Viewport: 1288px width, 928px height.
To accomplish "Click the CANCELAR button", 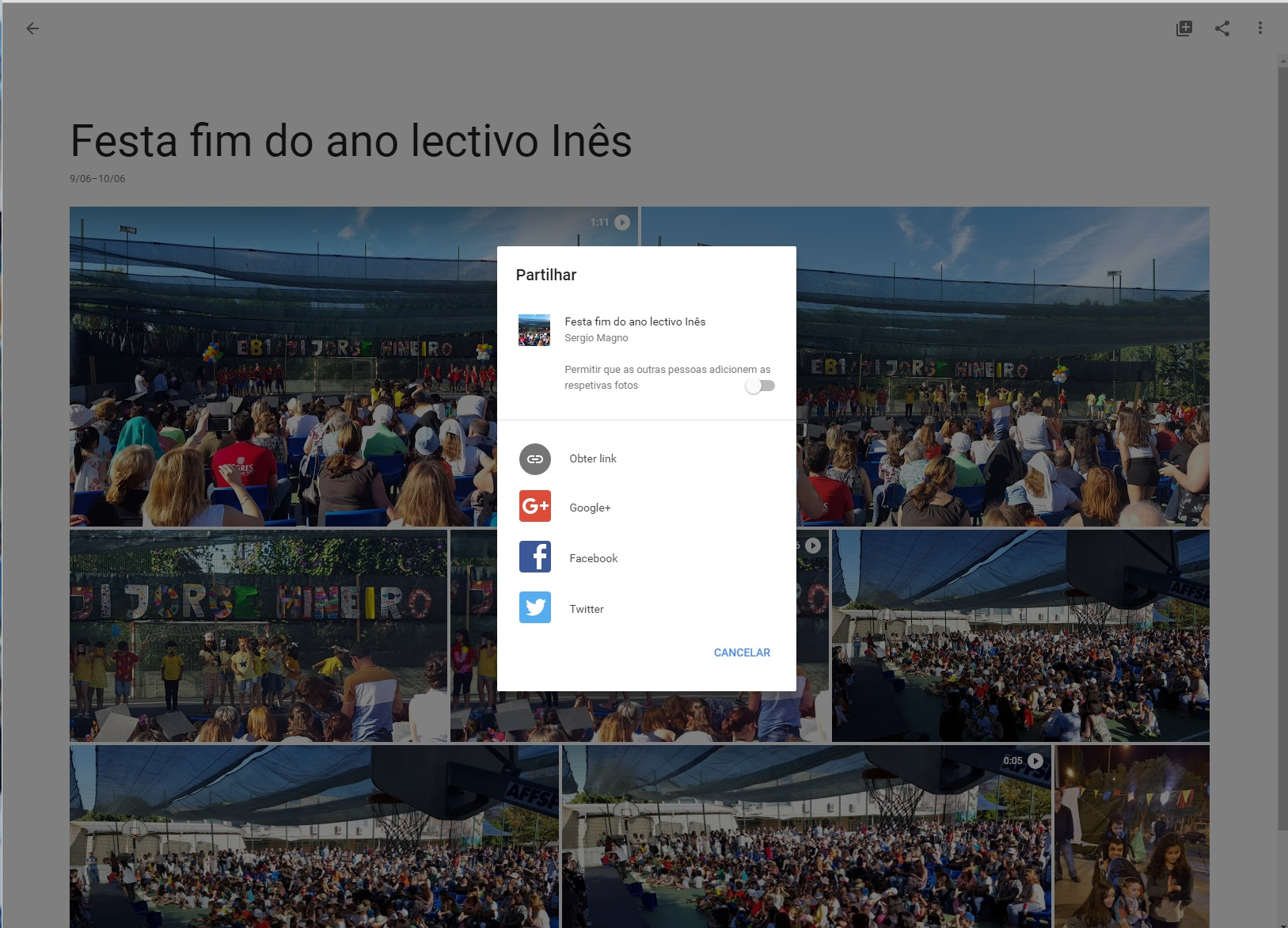I will 742,652.
